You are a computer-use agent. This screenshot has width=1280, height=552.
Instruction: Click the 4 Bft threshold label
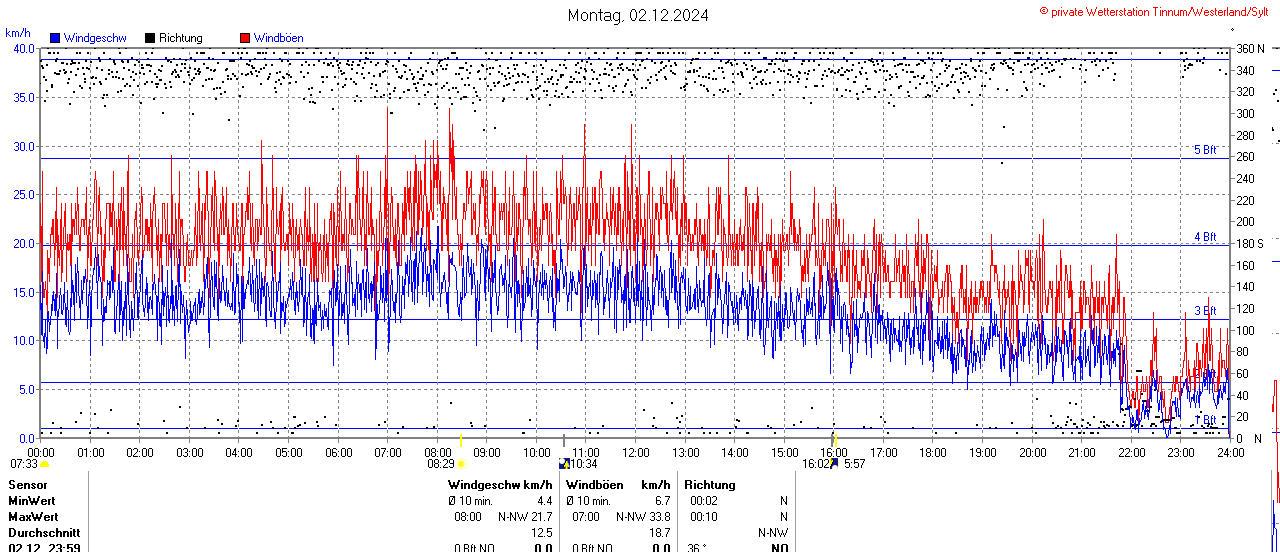point(1205,237)
